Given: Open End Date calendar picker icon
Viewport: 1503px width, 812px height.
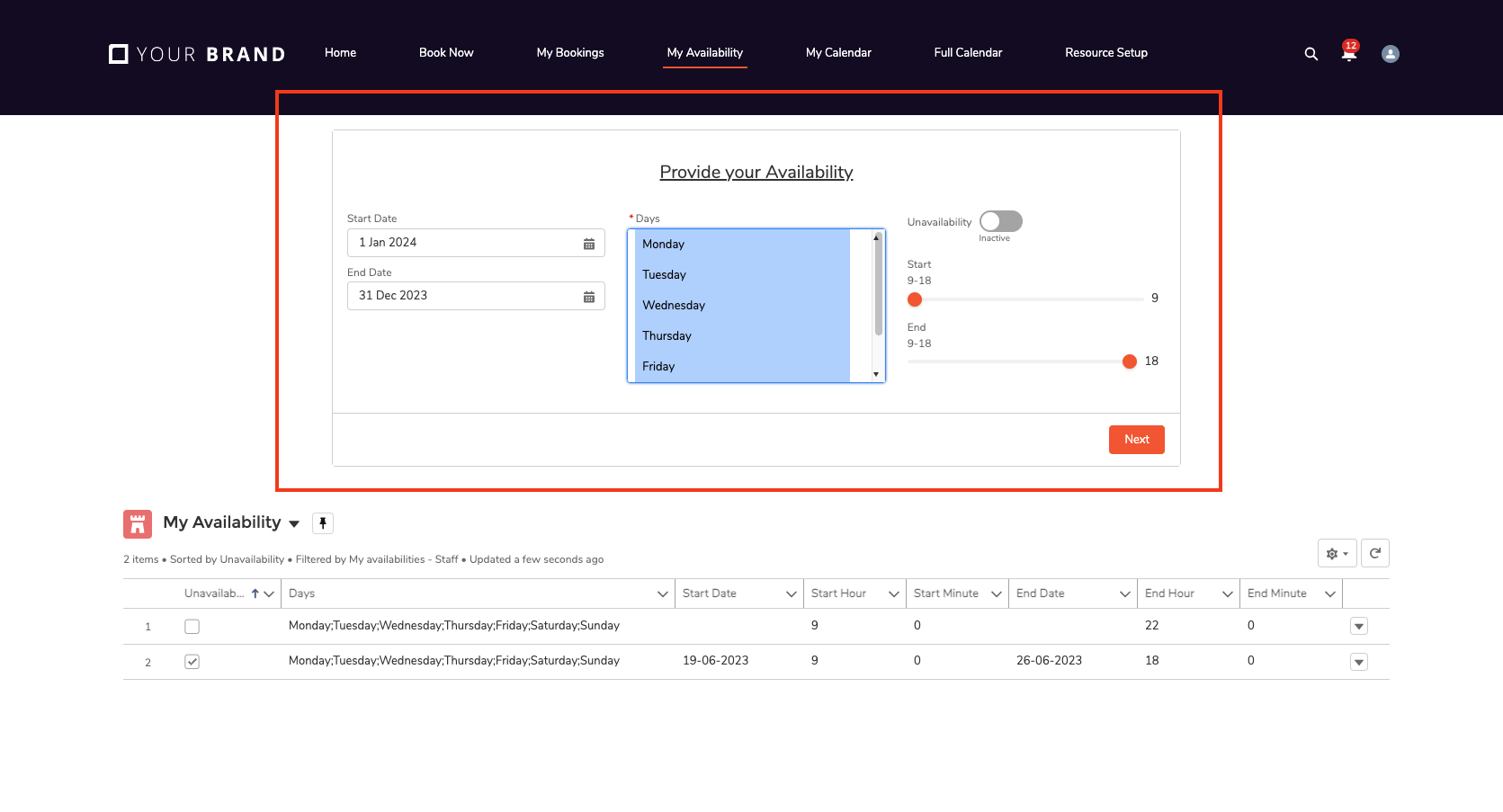Looking at the screenshot, I should pos(589,297).
